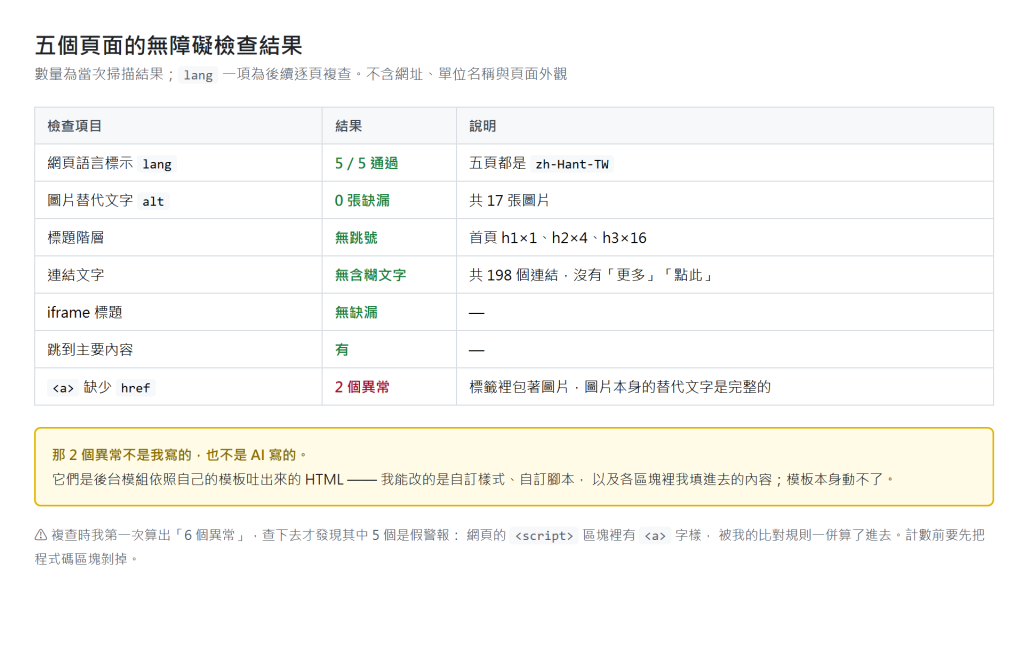Click the 共 17 張圖片 description
The height and width of the screenshot is (661, 1024).
coord(509,201)
